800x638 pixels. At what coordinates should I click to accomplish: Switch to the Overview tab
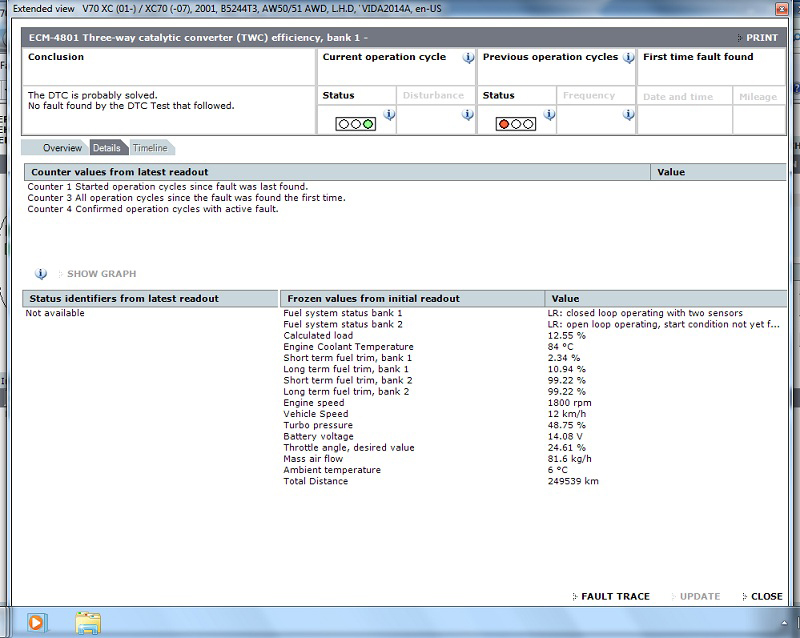pos(61,148)
